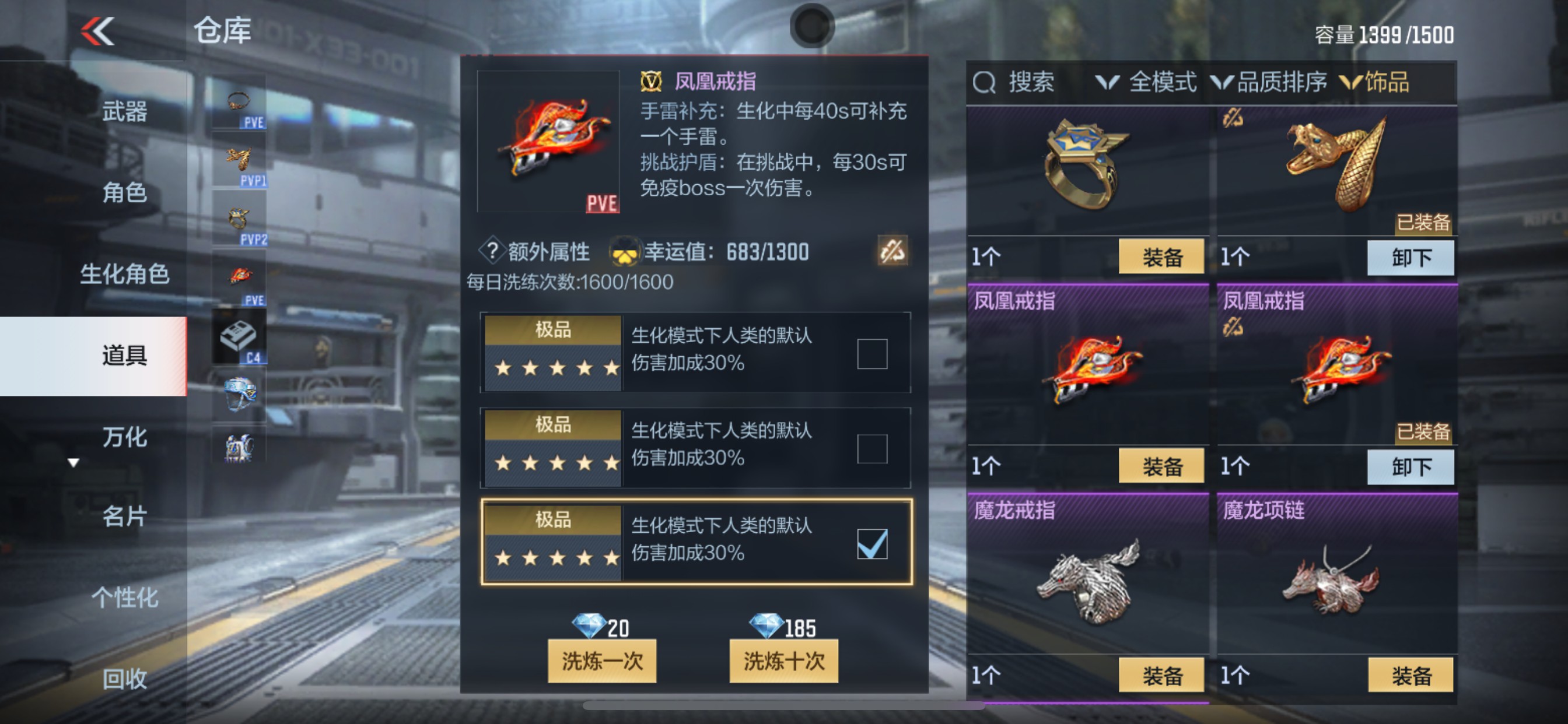Click the 洗炼十次 button
The image size is (1568, 724).
tap(783, 660)
